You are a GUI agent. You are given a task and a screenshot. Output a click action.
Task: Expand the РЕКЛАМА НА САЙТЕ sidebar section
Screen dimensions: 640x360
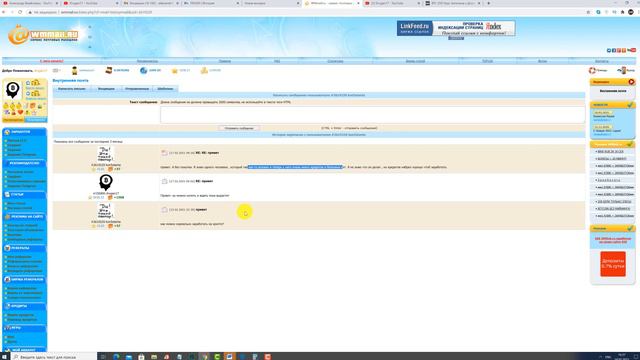click(x=24, y=217)
